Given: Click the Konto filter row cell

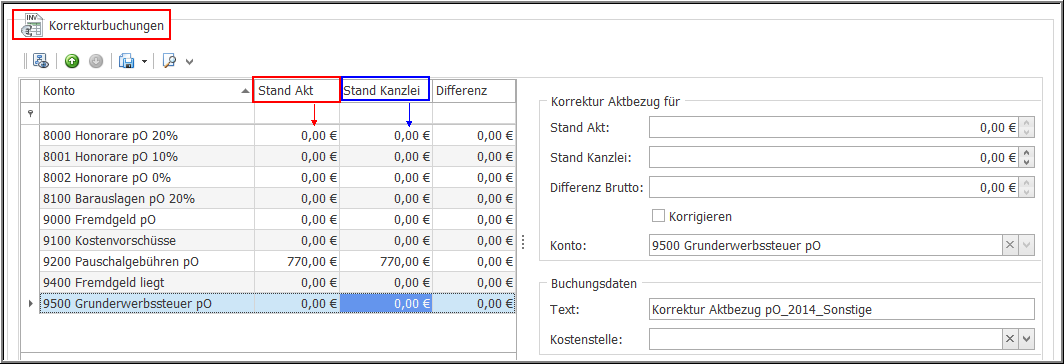Looking at the screenshot, I should [x=147, y=114].
